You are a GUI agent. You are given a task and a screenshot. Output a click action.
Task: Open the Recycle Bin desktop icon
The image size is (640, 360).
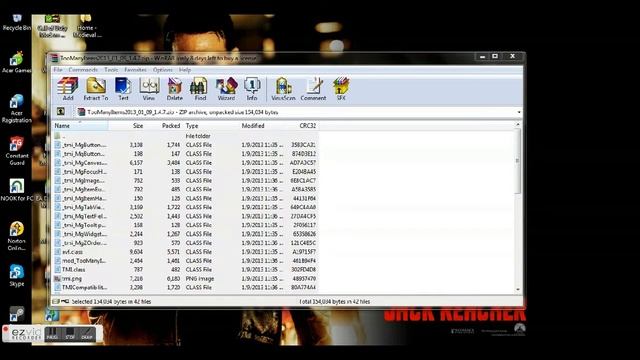coord(17,23)
